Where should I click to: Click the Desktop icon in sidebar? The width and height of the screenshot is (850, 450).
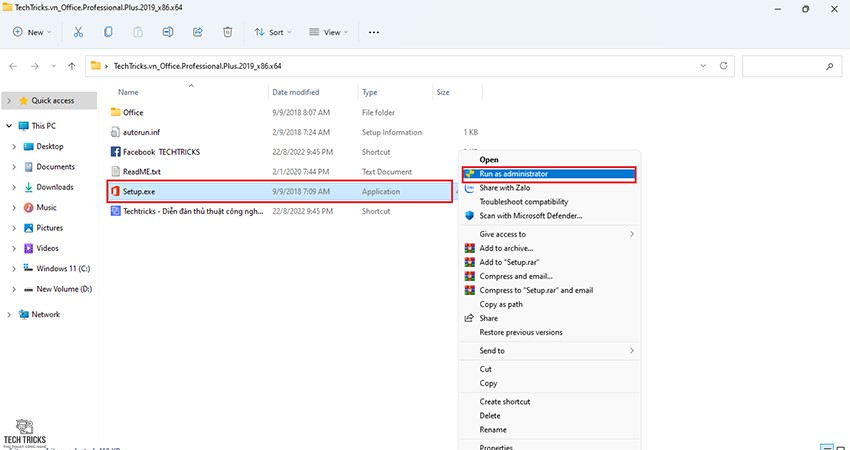point(28,146)
